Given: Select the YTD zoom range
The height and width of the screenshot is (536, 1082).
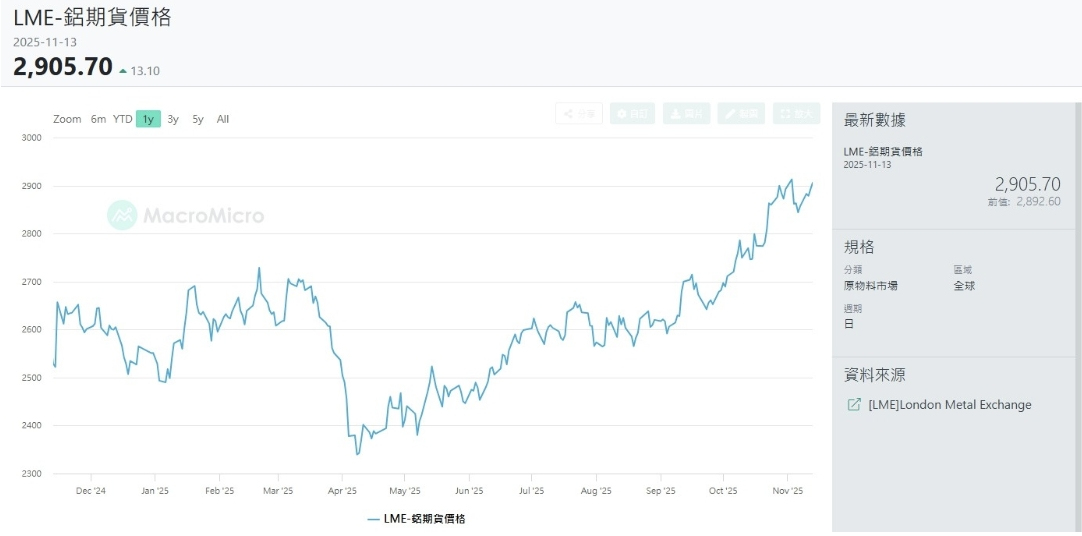Looking at the screenshot, I should point(122,119).
